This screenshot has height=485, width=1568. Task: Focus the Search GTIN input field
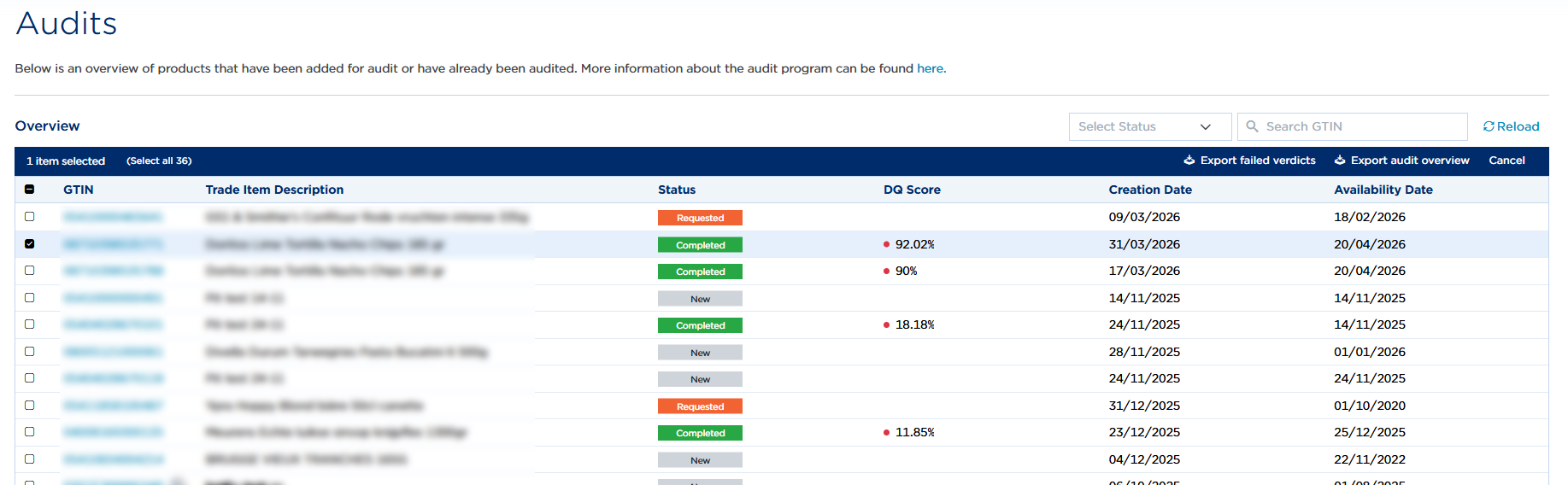pyautogui.click(x=1353, y=126)
